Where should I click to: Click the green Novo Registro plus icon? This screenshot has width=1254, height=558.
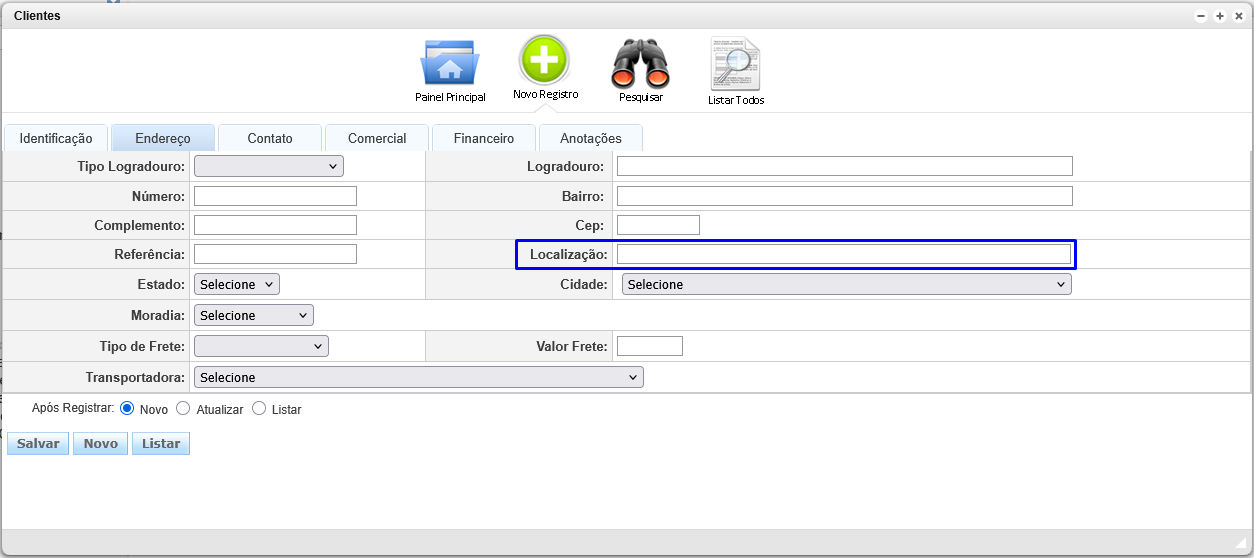(544, 60)
